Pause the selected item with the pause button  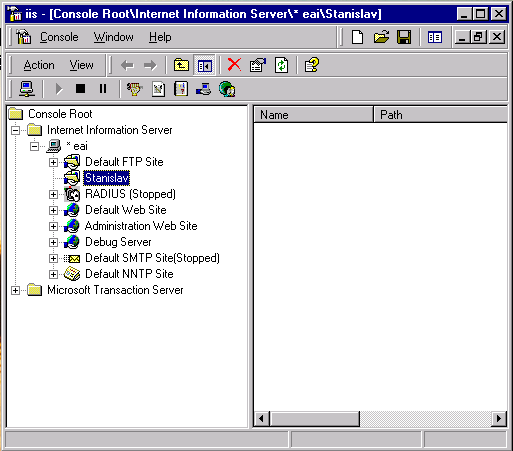[103, 89]
